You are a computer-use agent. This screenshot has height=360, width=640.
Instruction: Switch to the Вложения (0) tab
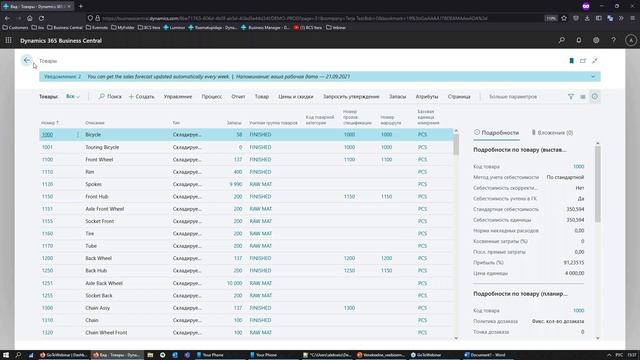coord(552,133)
